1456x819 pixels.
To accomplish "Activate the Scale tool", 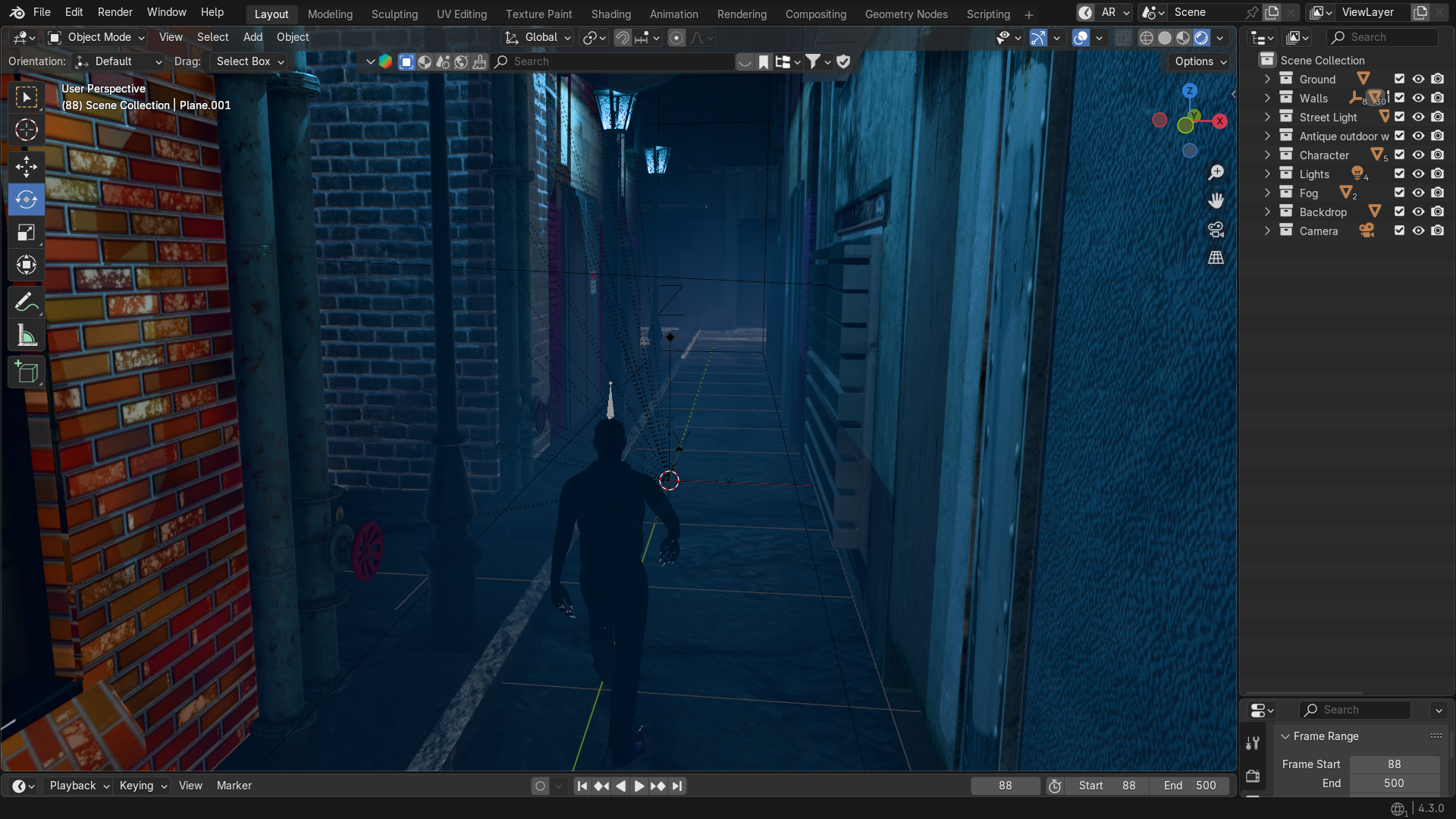I will pos(26,233).
